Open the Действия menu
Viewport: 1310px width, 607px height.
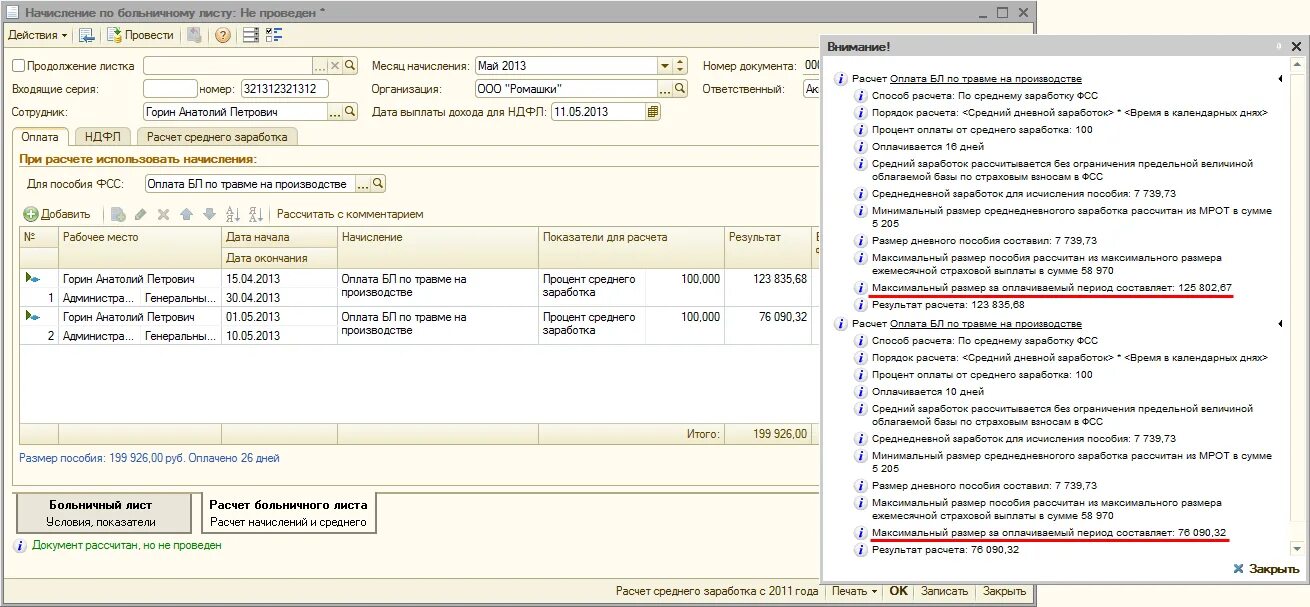pyautogui.click(x=38, y=35)
